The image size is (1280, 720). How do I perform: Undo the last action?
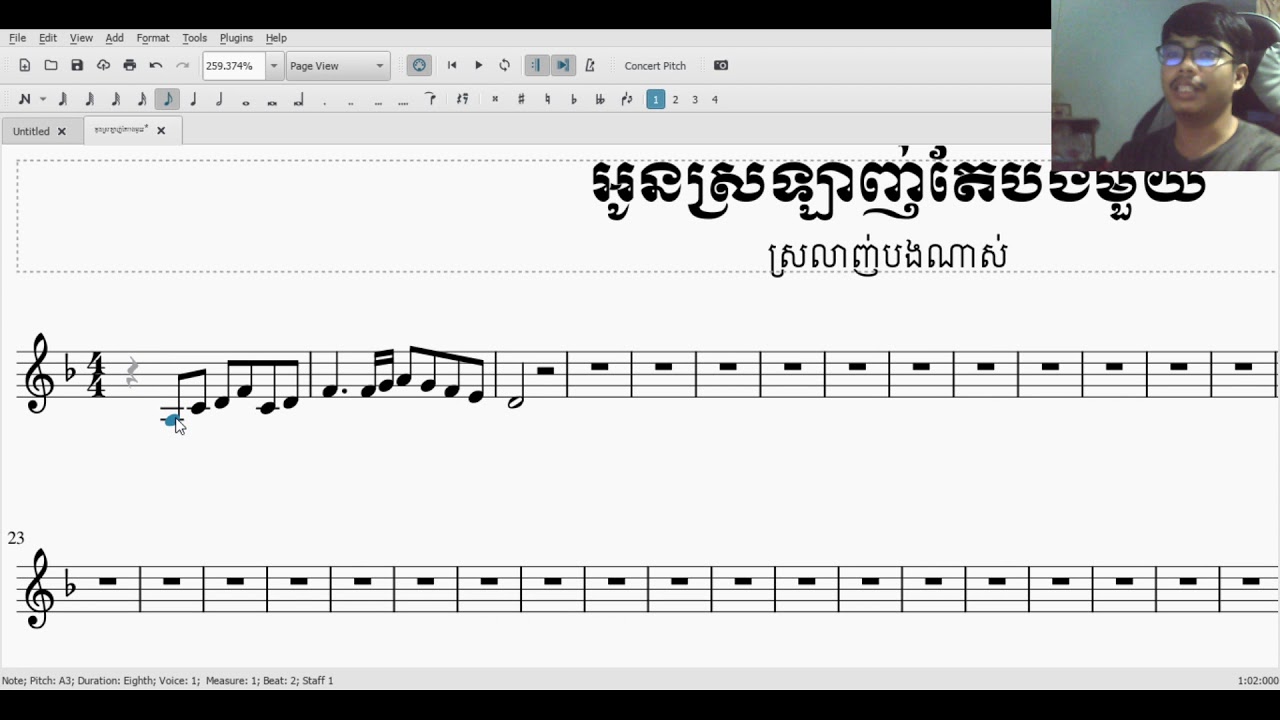click(x=156, y=66)
